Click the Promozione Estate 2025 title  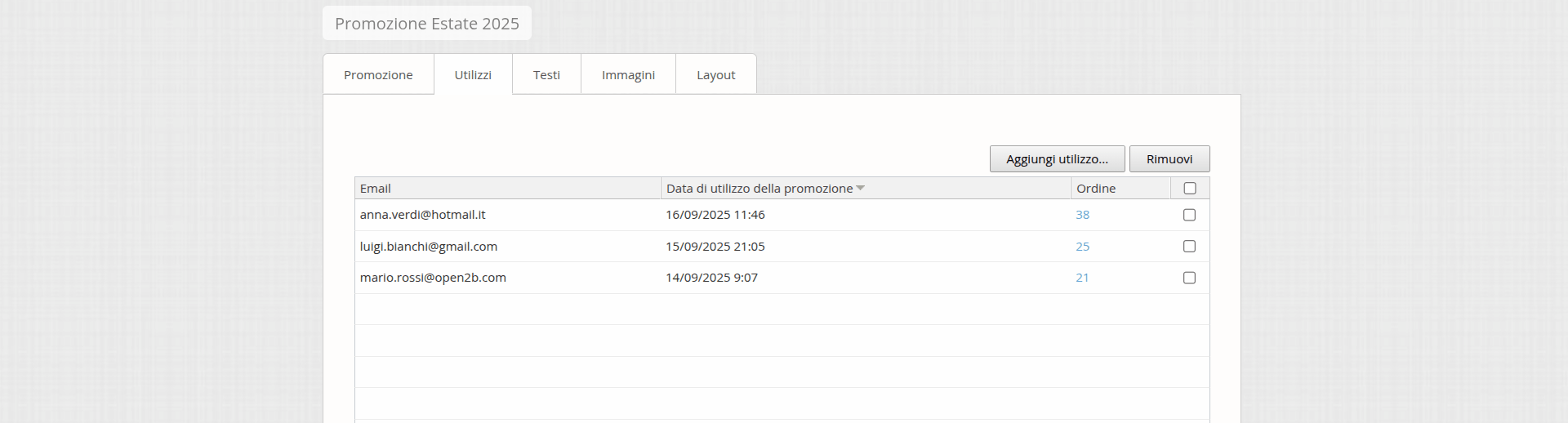tap(427, 24)
